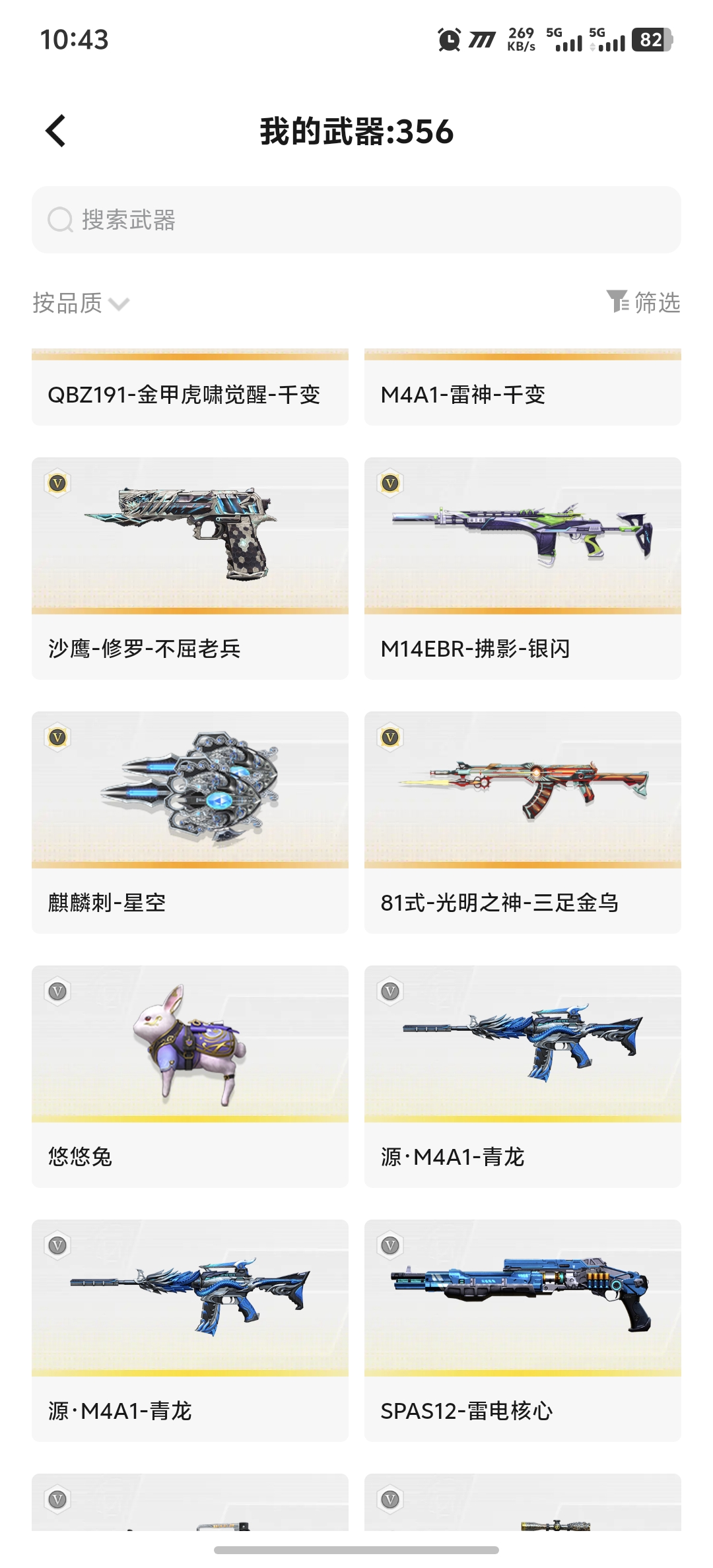
Task: Click the search magnifier icon
Action: tap(60, 220)
